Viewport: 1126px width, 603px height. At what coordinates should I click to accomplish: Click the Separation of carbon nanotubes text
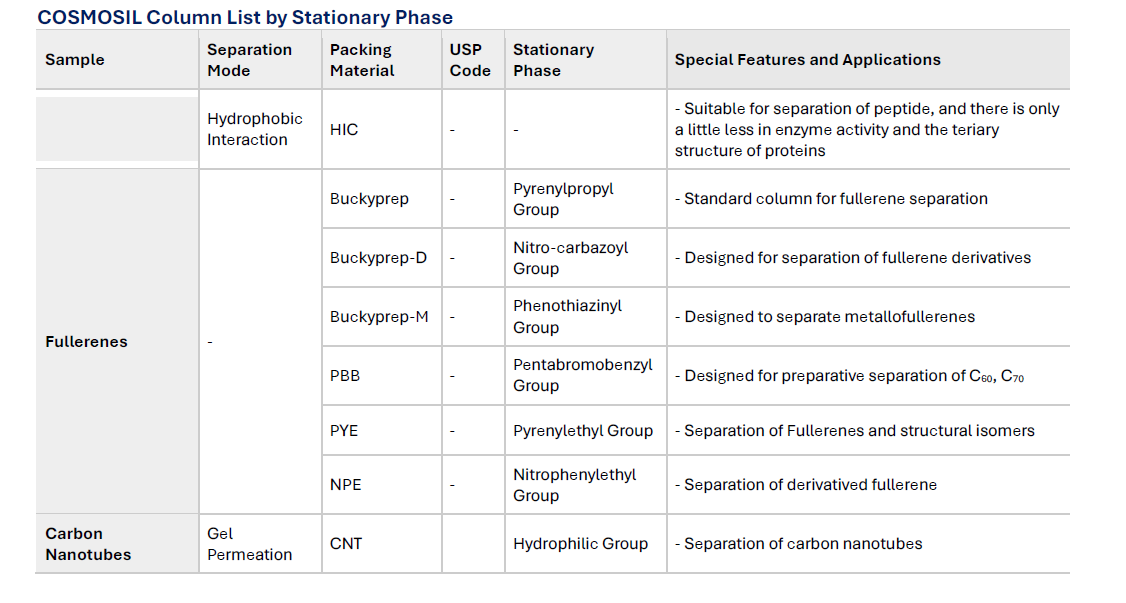pos(802,544)
